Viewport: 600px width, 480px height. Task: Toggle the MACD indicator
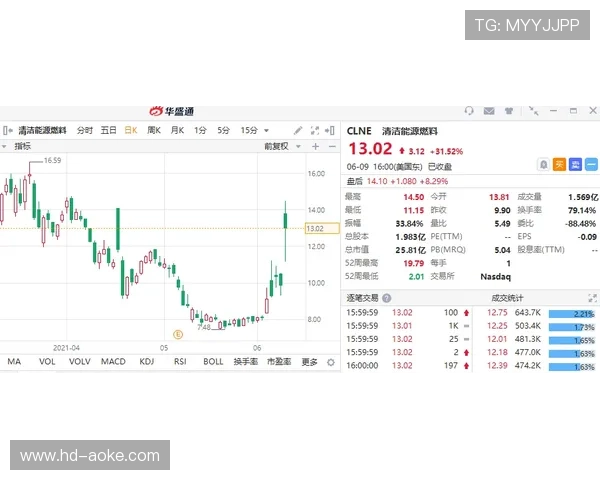[x=113, y=362]
